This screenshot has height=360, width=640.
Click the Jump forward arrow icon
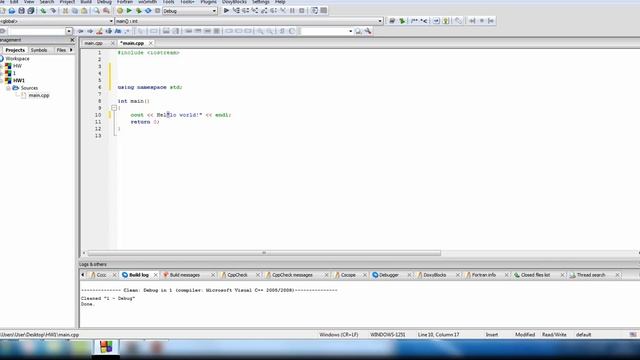(90, 31)
